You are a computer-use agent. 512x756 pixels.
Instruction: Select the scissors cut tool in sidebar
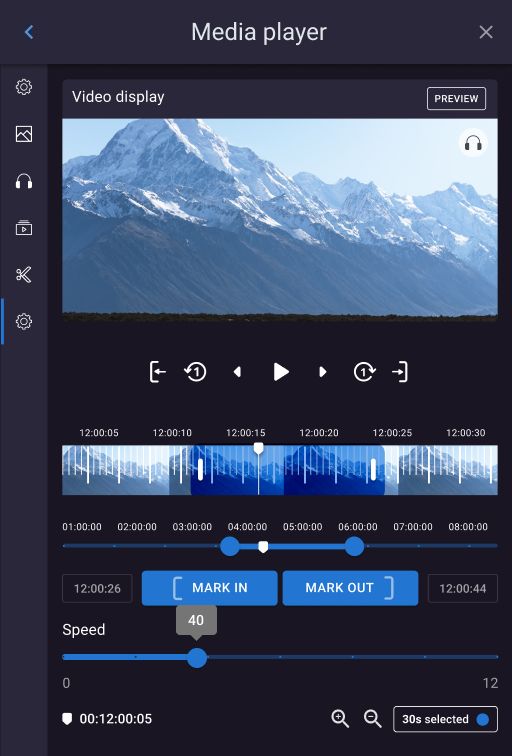(24, 275)
